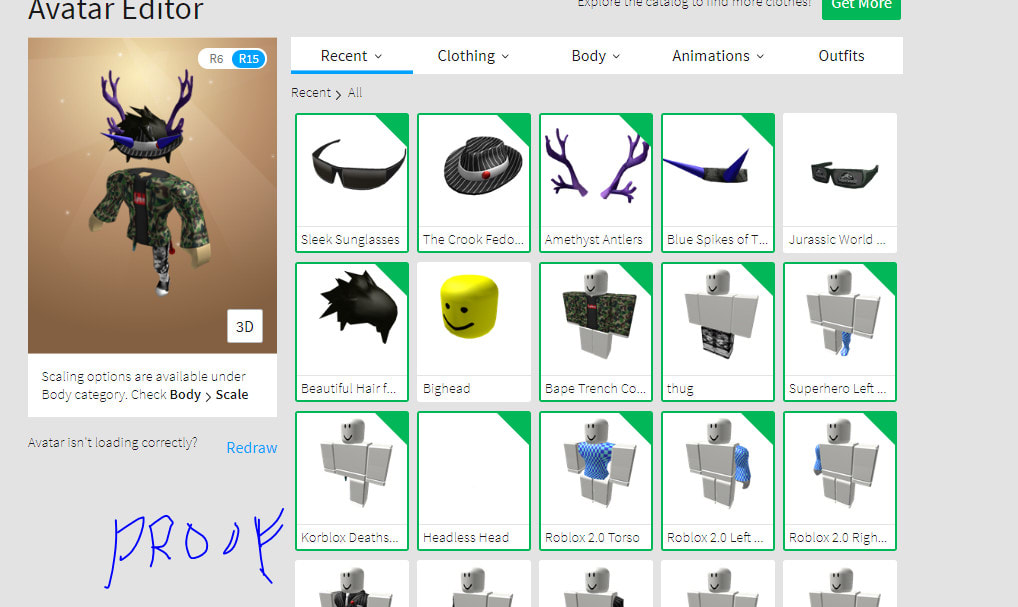Expand the Clothing category menu
Image resolution: width=1018 pixels, height=607 pixels.
pos(473,56)
